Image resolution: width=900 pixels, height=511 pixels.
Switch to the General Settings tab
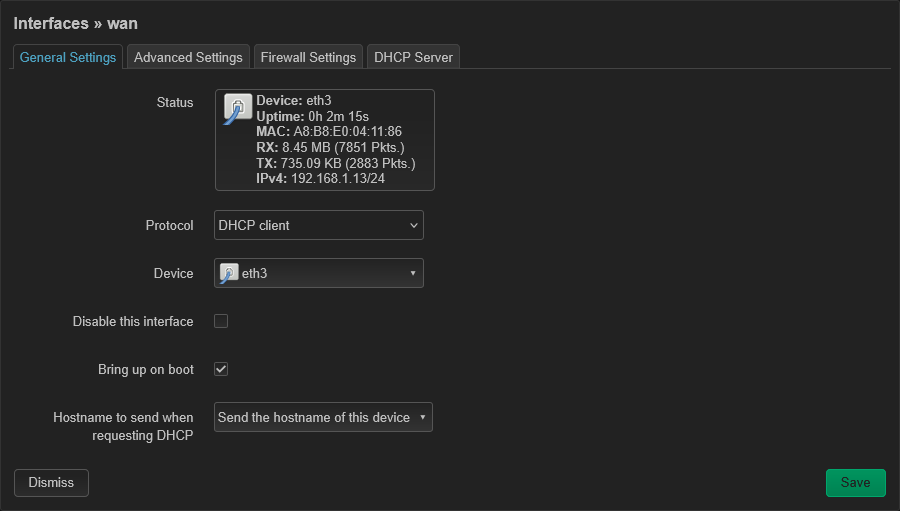click(68, 57)
